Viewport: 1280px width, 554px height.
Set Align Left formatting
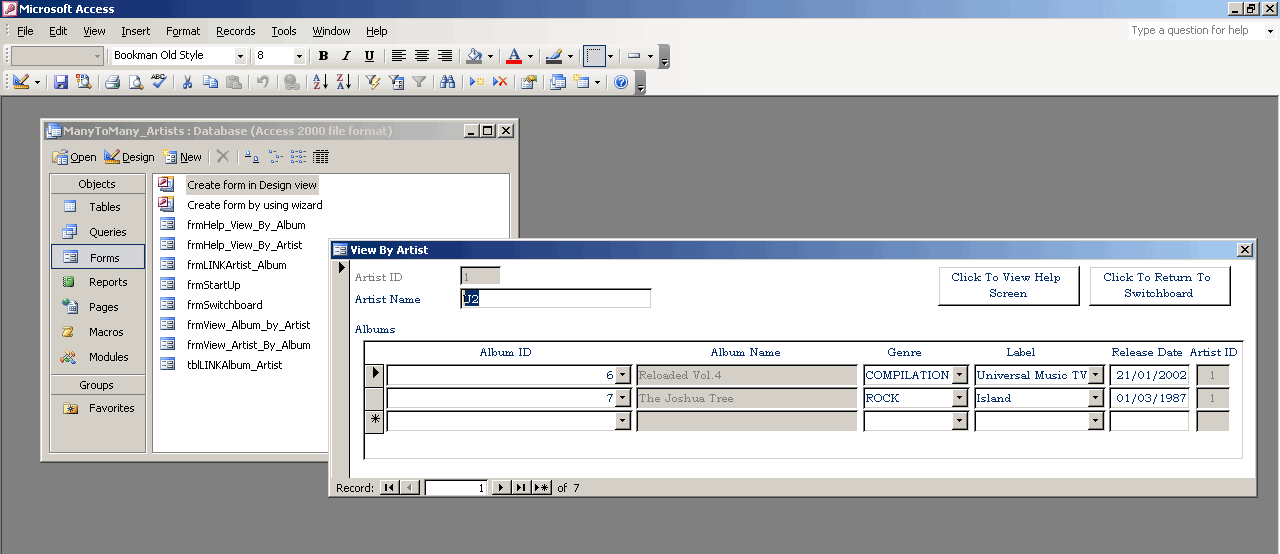click(x=399, y=56)
